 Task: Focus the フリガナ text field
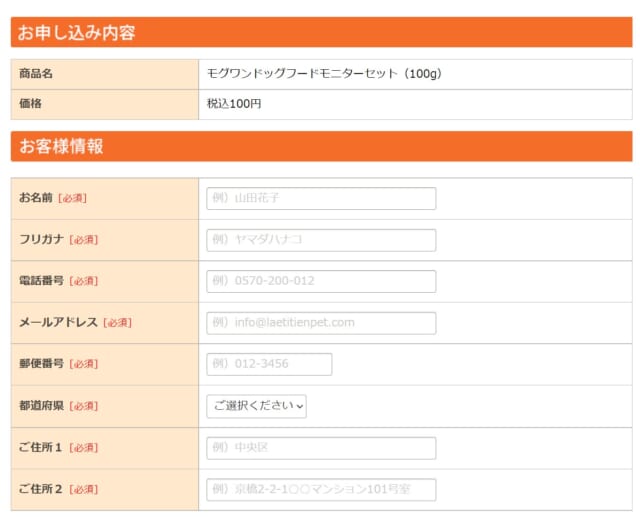click(321, 240)
